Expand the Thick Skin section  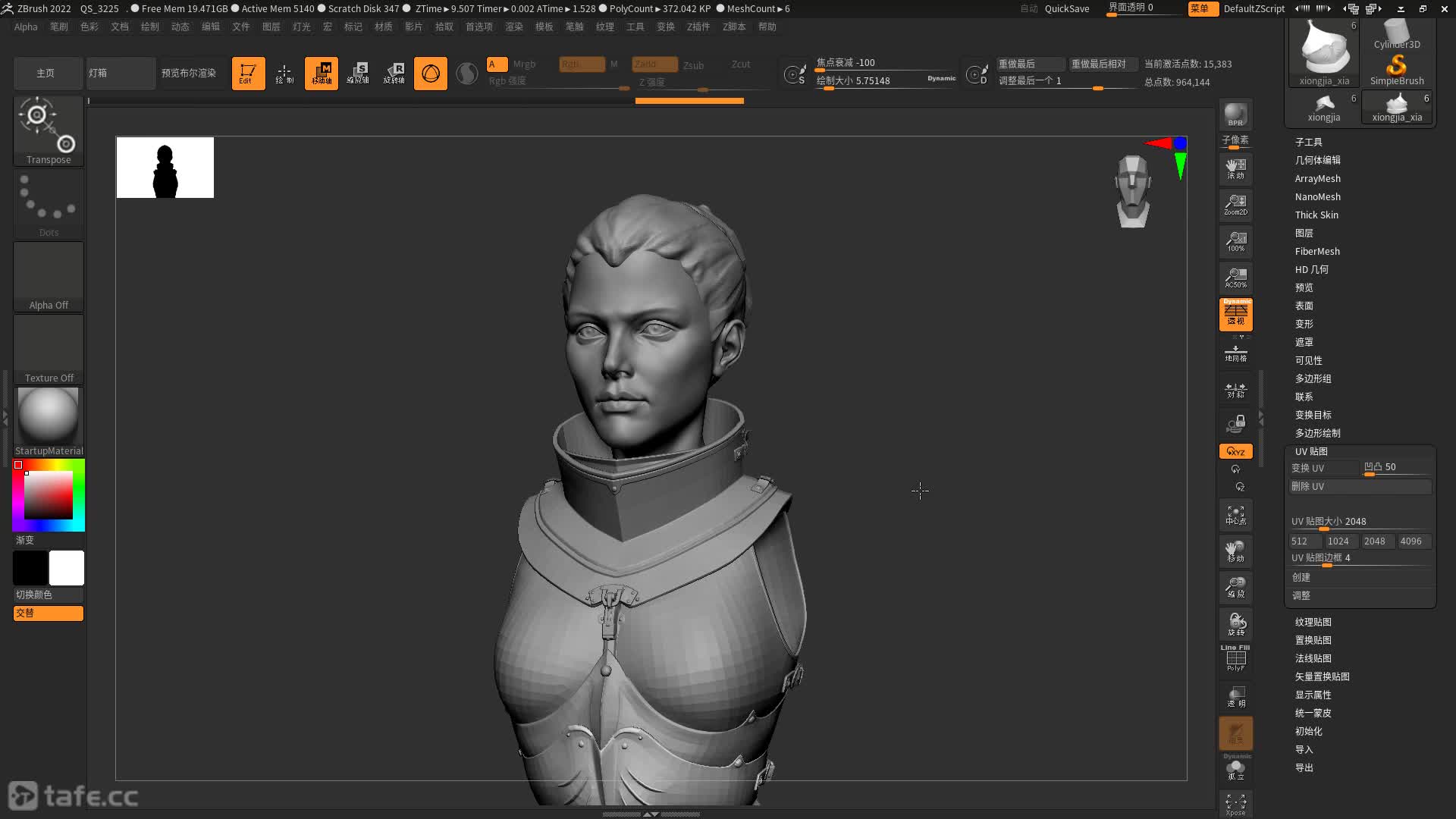tap(1316, 215)
